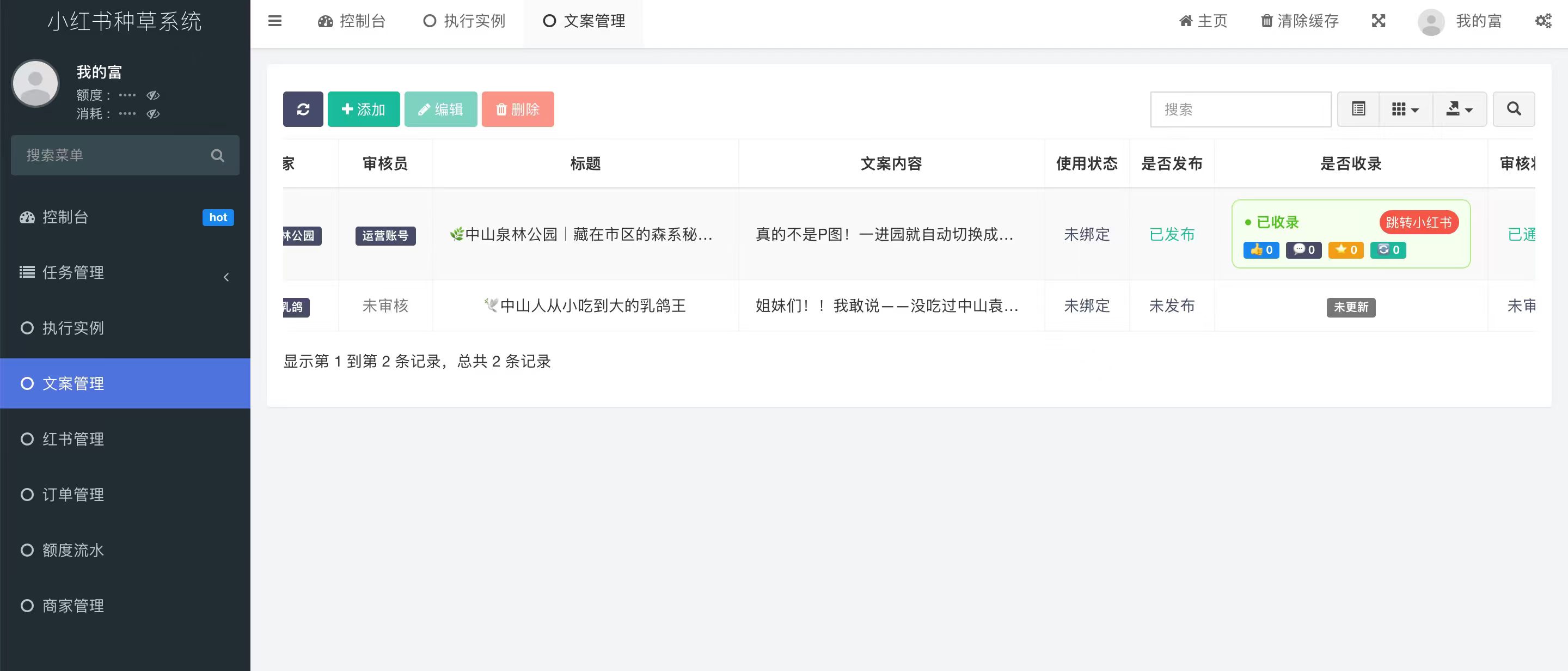This screenshot has width=1568, height=671.
Task: Click the star favorites count badge
Action: pos(1346,249)
